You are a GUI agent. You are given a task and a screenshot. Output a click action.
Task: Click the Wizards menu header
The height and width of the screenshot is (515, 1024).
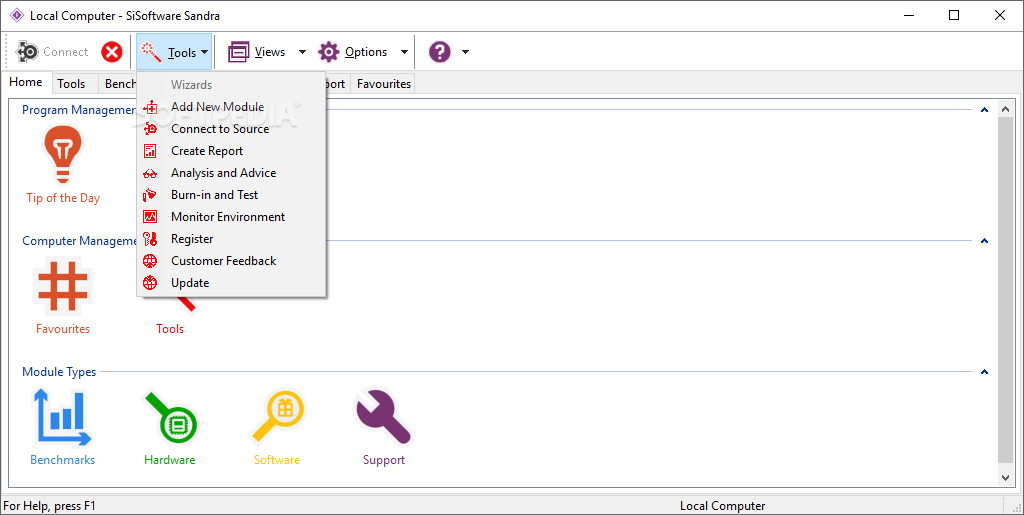point(191,85)
